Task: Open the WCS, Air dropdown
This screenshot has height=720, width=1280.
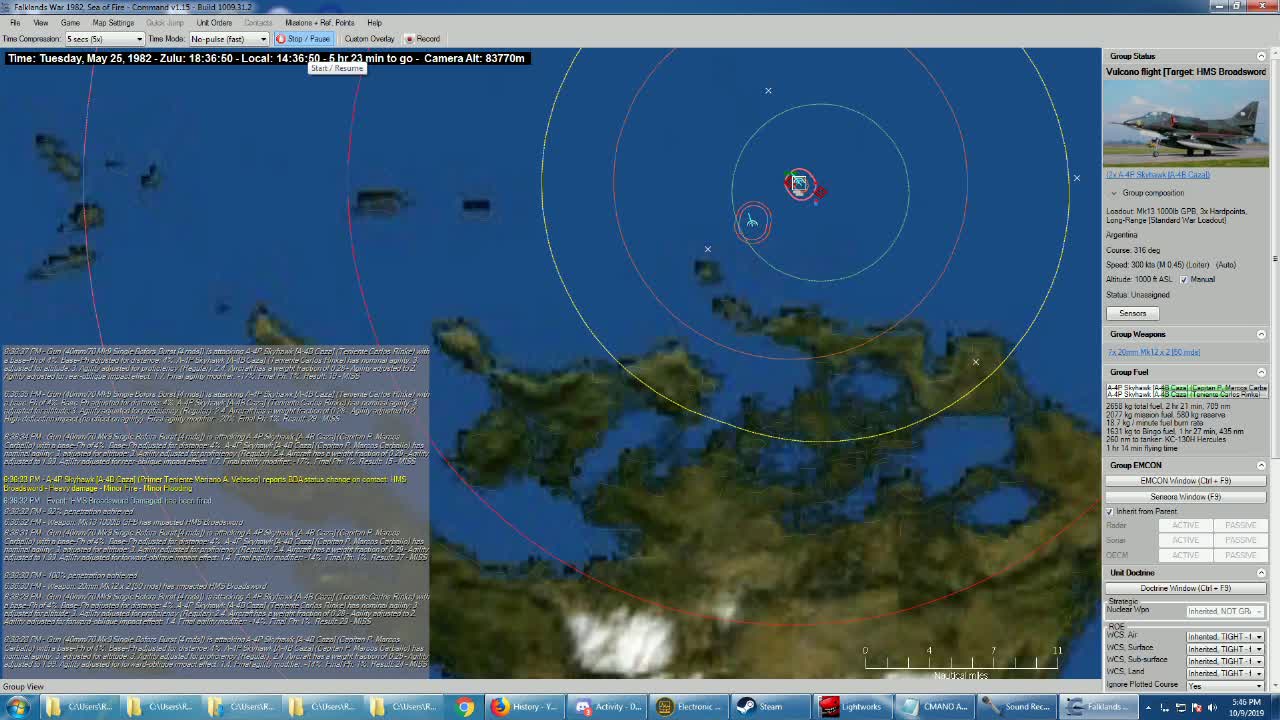Action: [x=1225, y=636]
